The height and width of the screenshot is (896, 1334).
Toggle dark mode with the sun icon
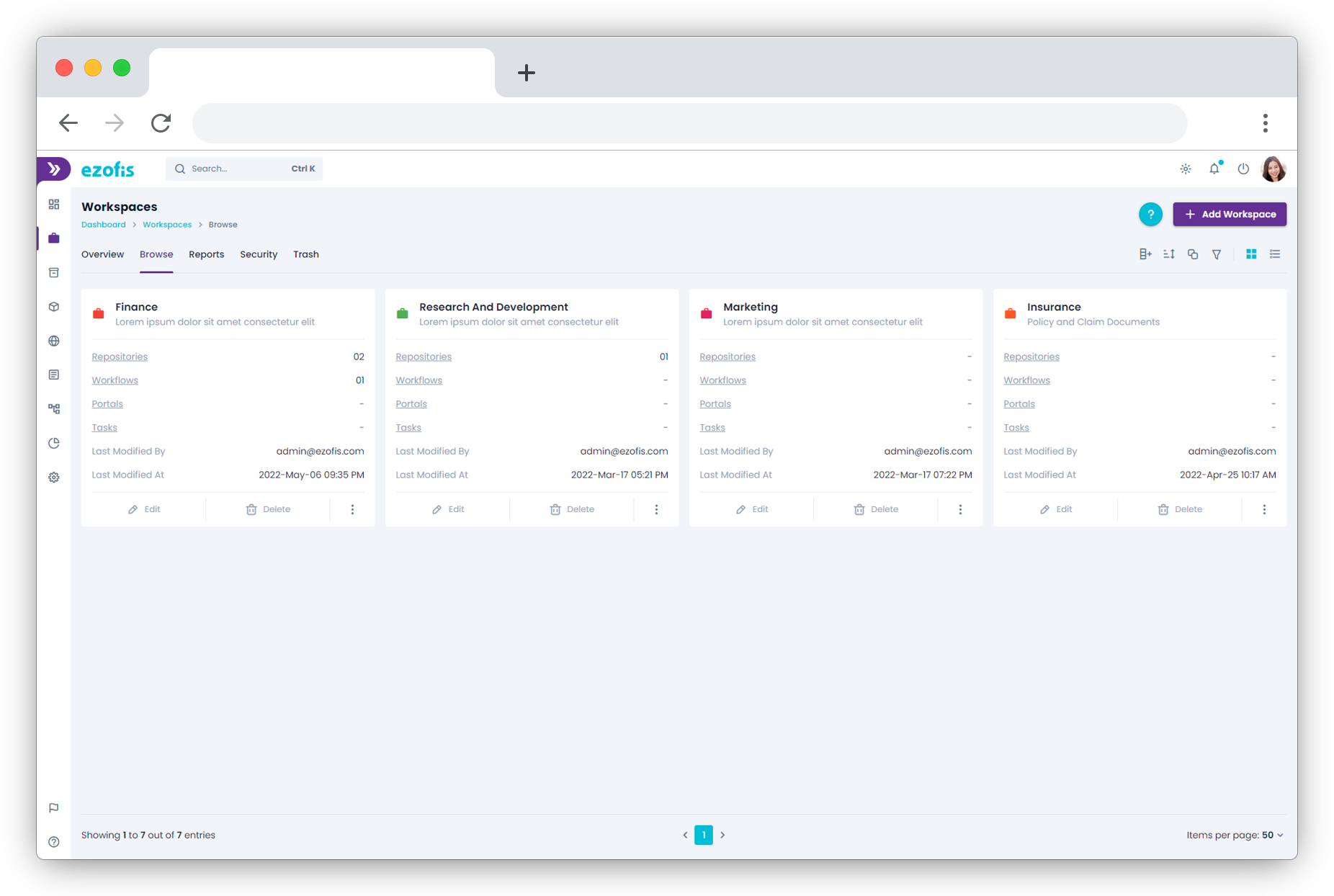1185,169
